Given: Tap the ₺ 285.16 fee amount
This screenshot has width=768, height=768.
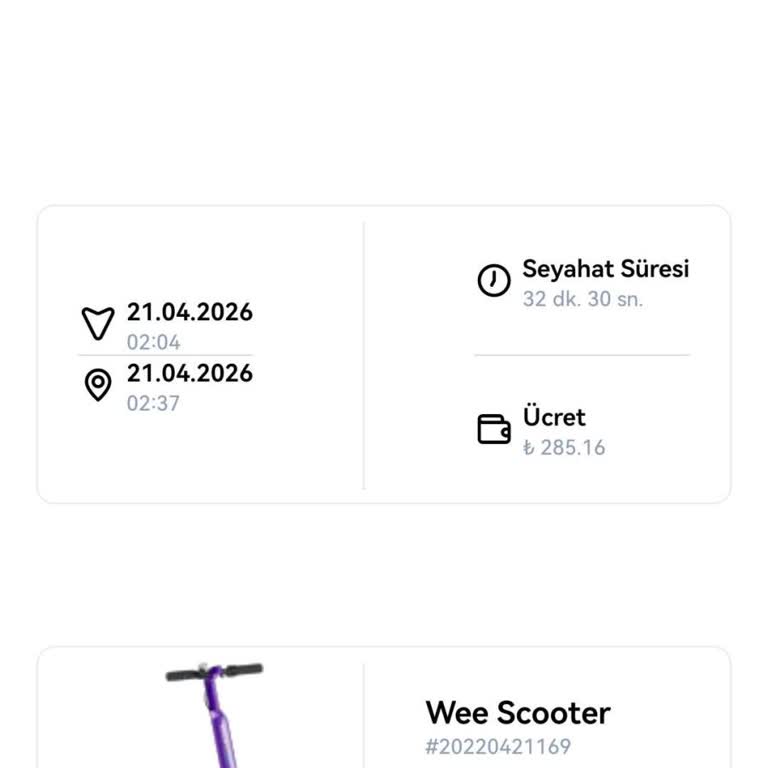Looking at the screenshot, I should tap(564, 447).
